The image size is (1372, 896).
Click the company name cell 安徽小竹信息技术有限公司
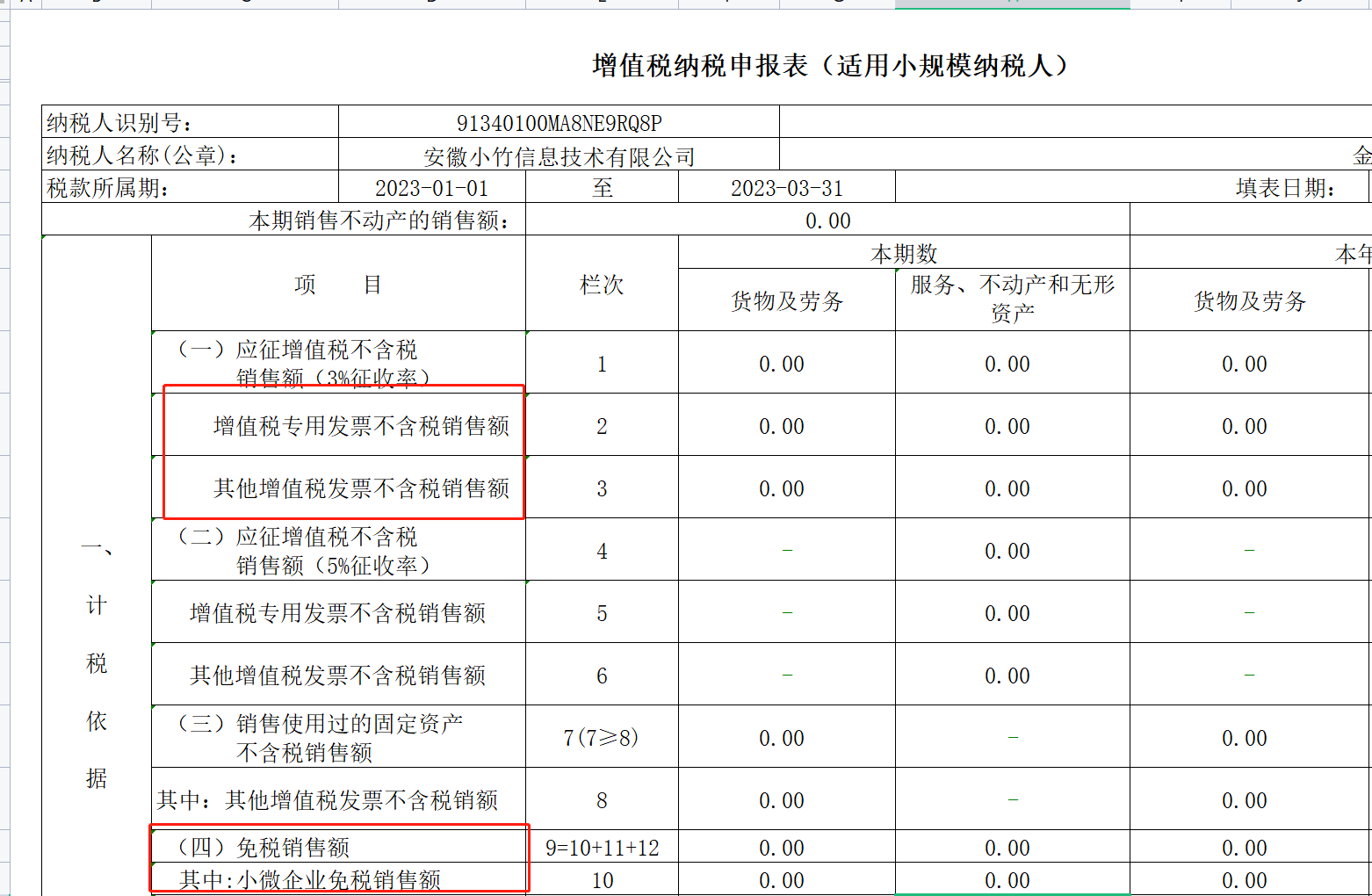[x=559, y=155]
